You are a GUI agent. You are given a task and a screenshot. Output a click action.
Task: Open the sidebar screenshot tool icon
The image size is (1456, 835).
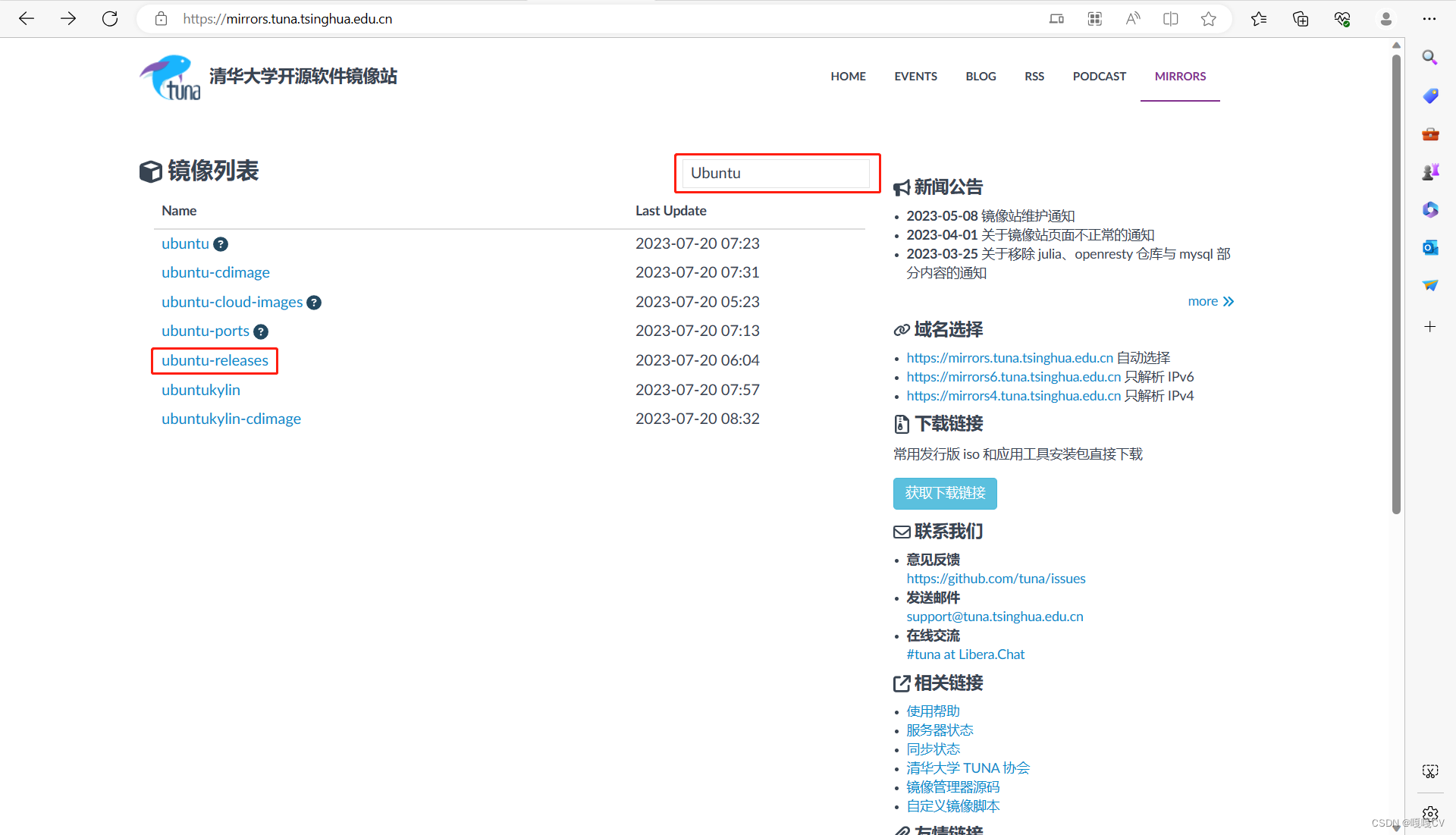[1430, 771]
